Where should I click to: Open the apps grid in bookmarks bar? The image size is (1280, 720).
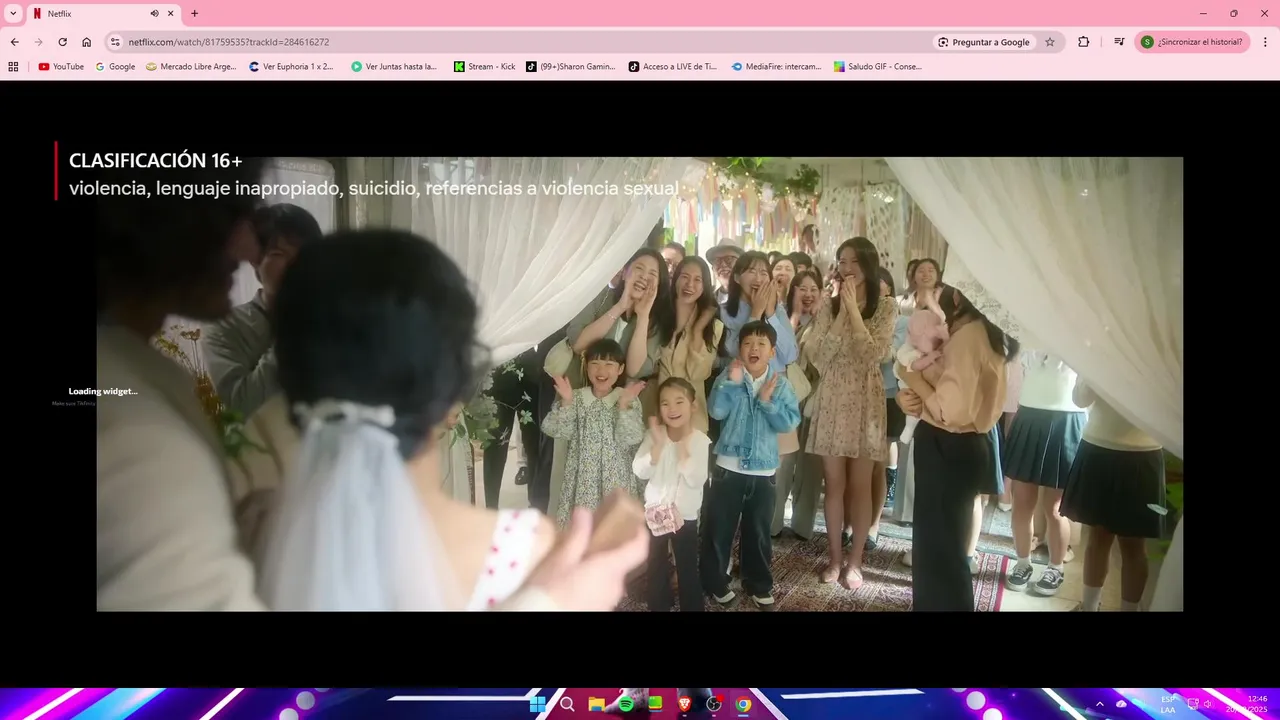point(13,67)
